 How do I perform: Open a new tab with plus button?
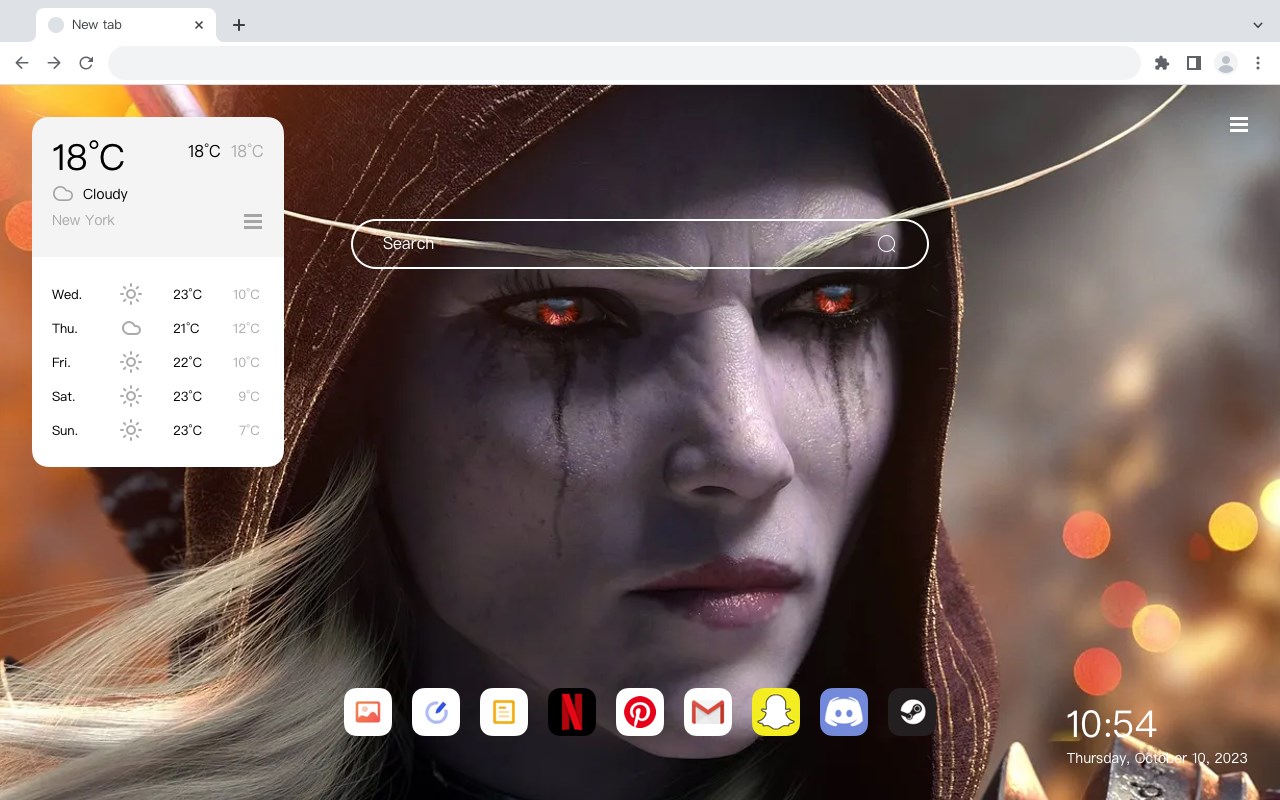(x=238, y=25)
